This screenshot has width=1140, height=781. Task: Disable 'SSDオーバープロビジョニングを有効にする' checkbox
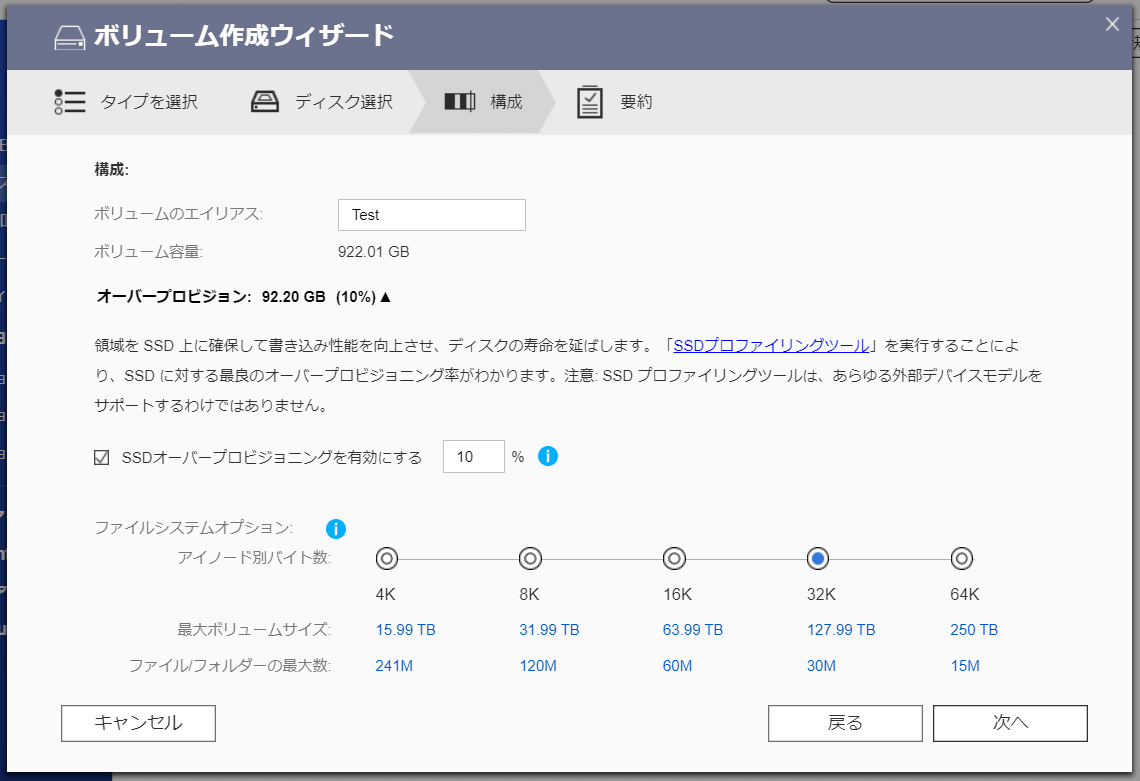pos(101,458)
